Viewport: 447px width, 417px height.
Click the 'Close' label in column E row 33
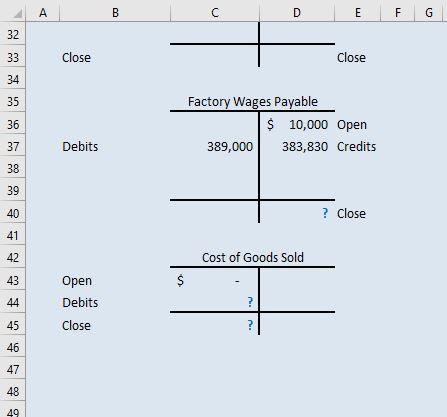(x=351, y=57)
